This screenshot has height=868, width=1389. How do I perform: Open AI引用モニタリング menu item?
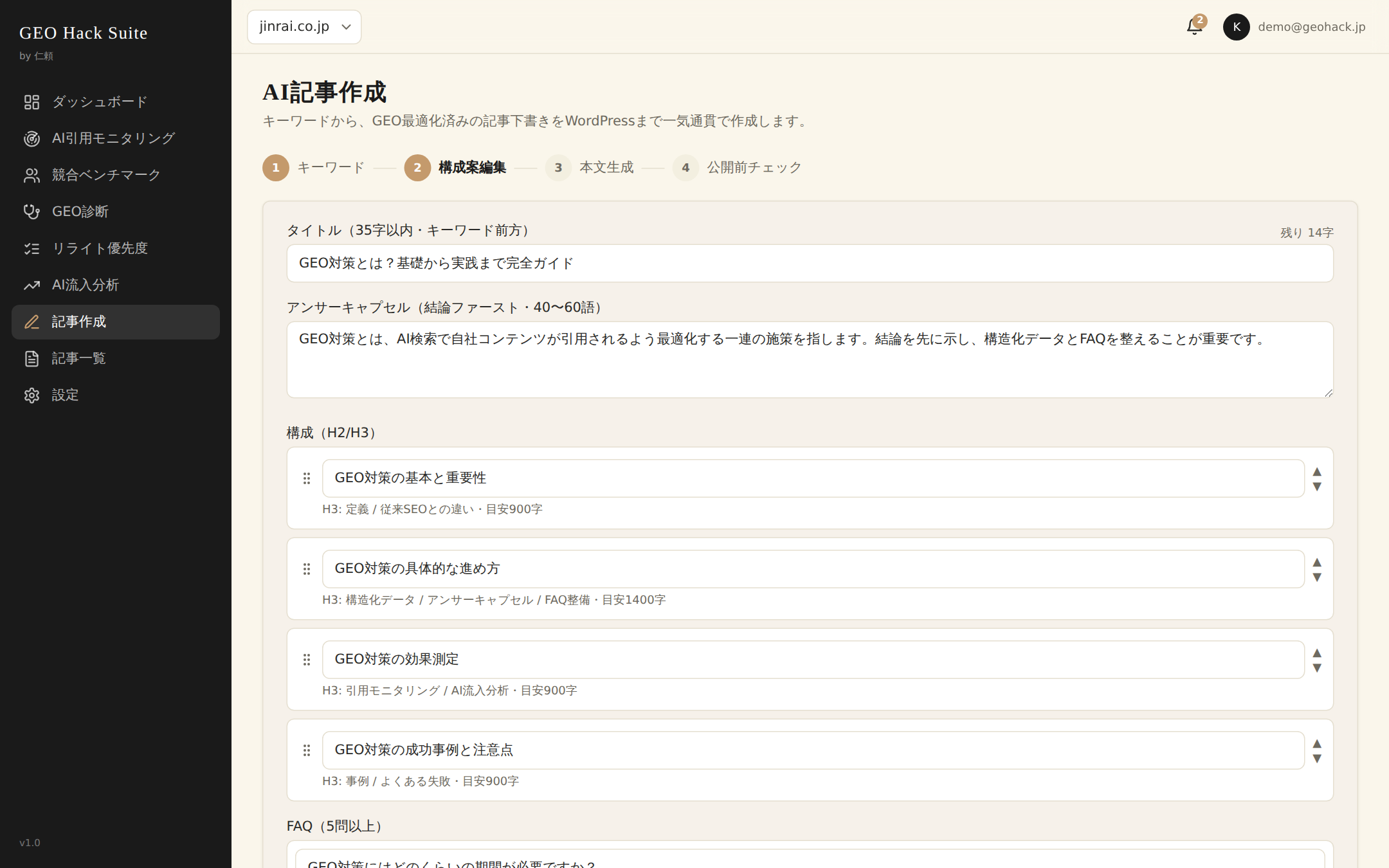(x=116, y=139)
